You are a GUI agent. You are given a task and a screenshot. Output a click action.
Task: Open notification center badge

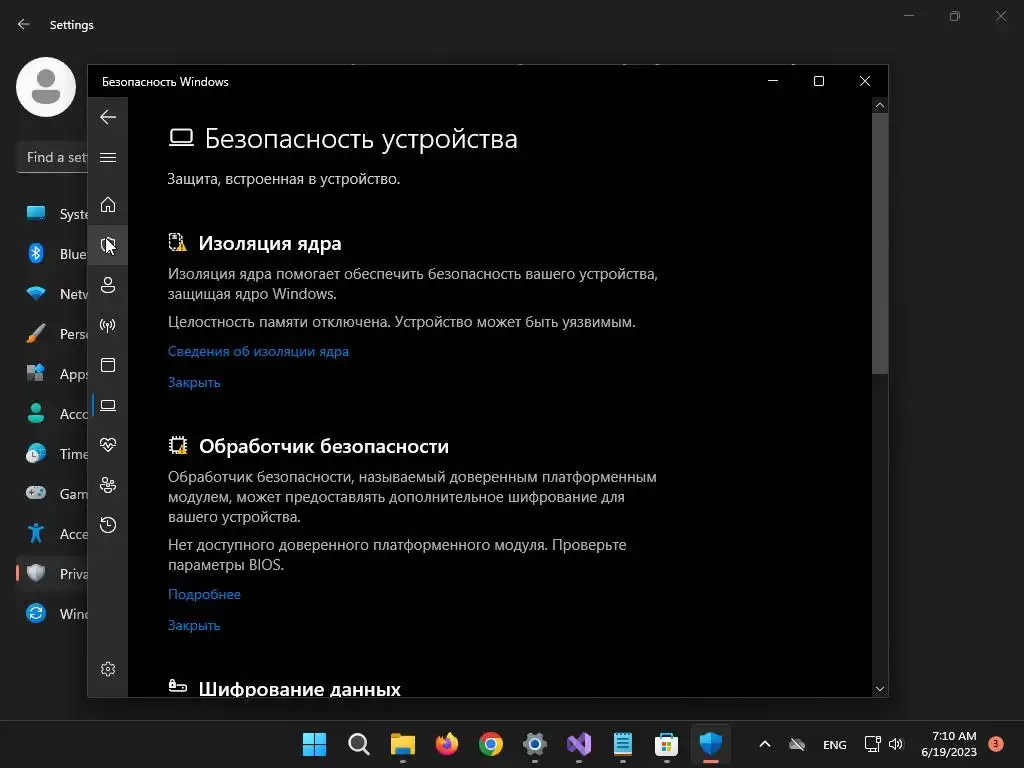(996, 743)
